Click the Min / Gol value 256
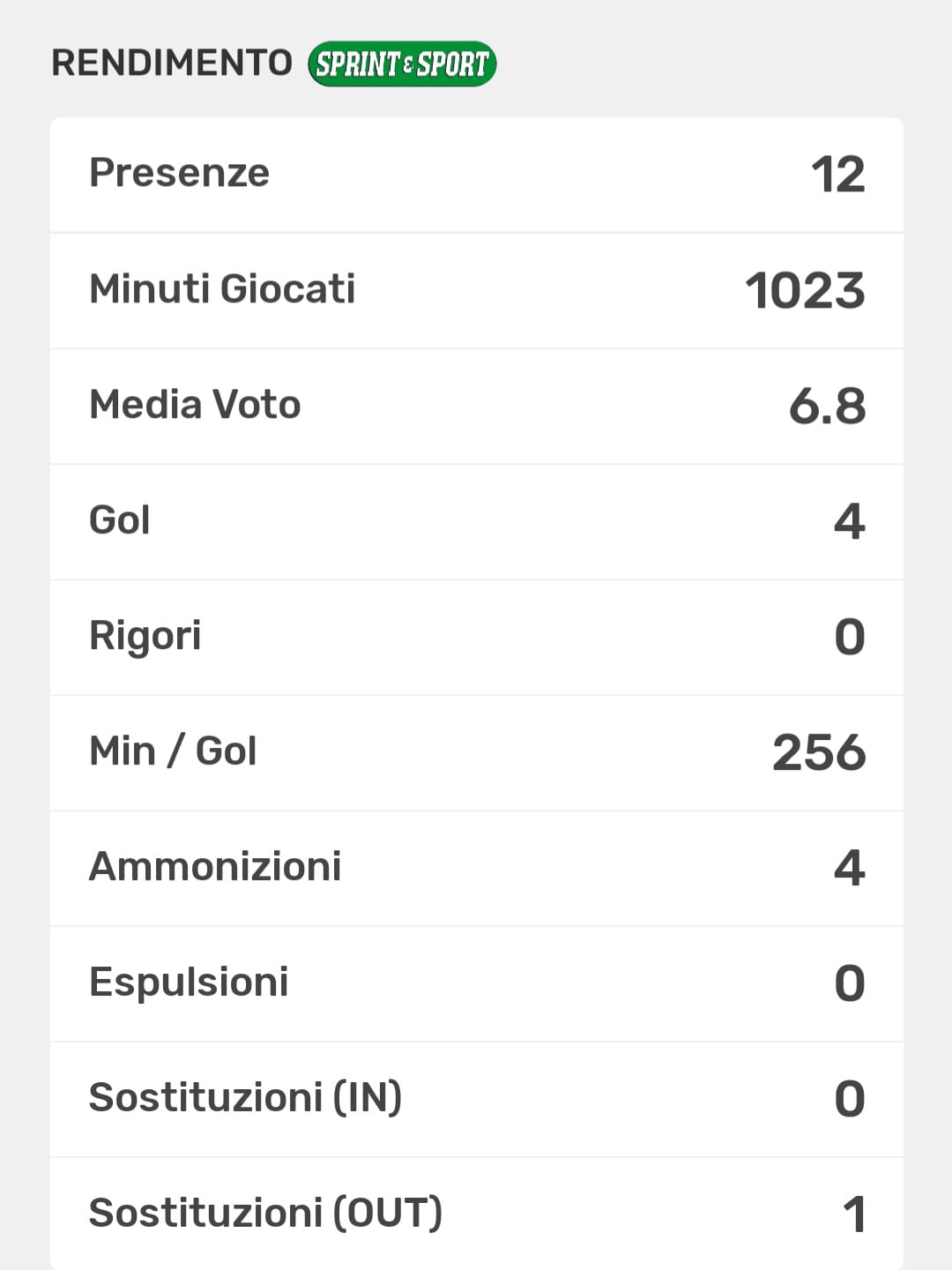This screenshot has height=1270, width=952. [819, 753]
